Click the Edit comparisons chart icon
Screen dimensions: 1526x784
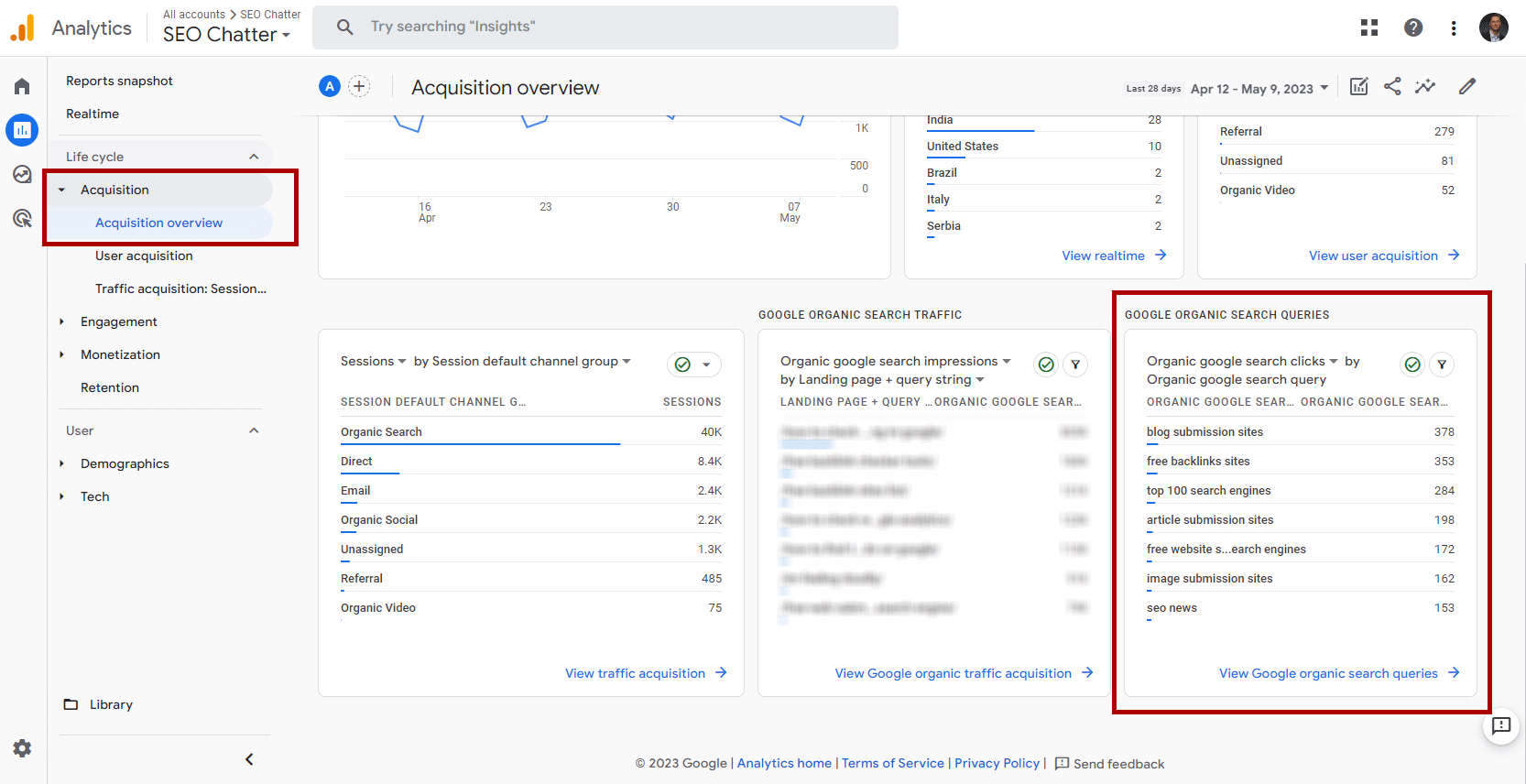[1359, 86]
